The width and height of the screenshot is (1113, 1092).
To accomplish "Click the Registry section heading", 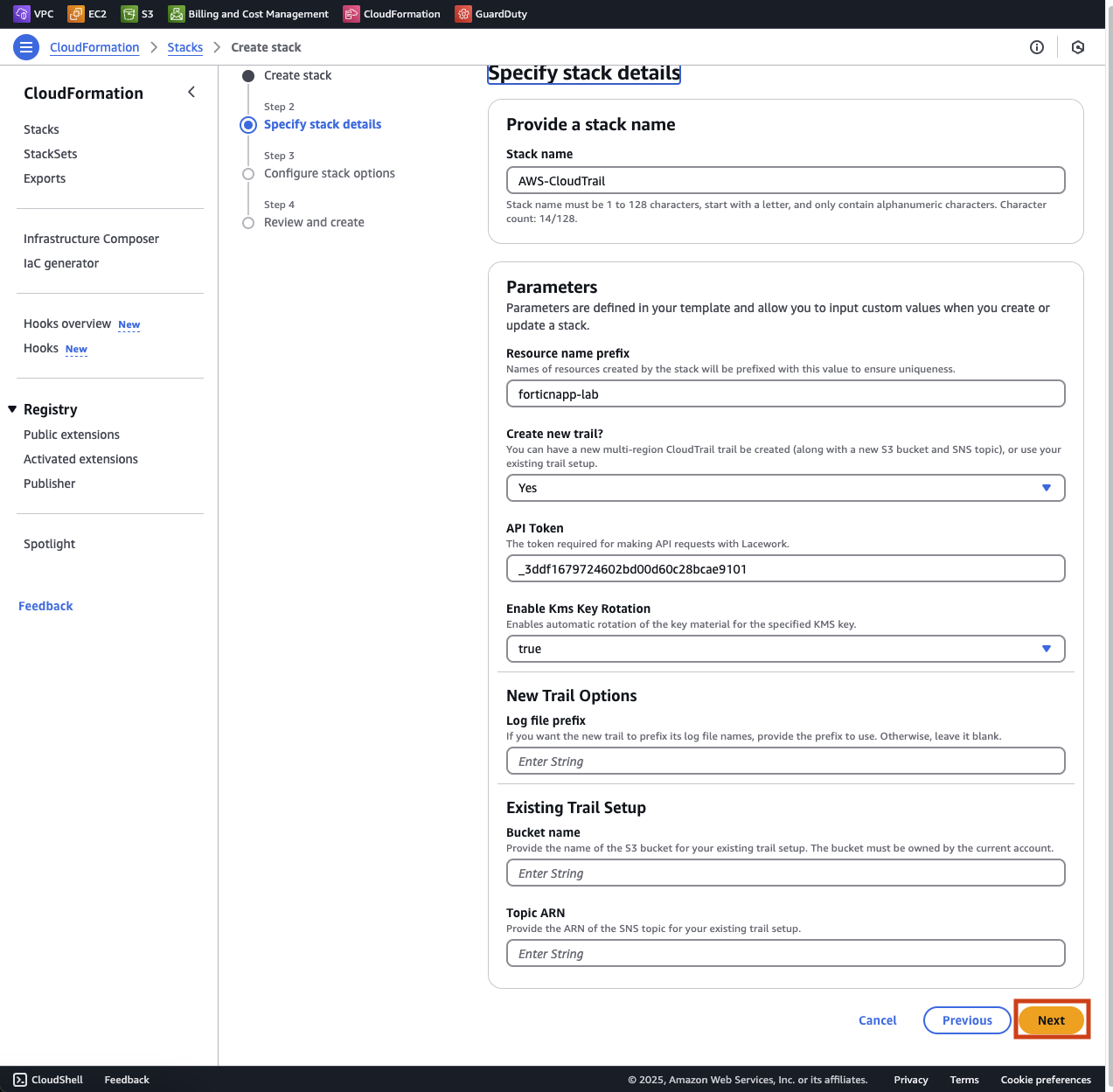I will (51, 409).
